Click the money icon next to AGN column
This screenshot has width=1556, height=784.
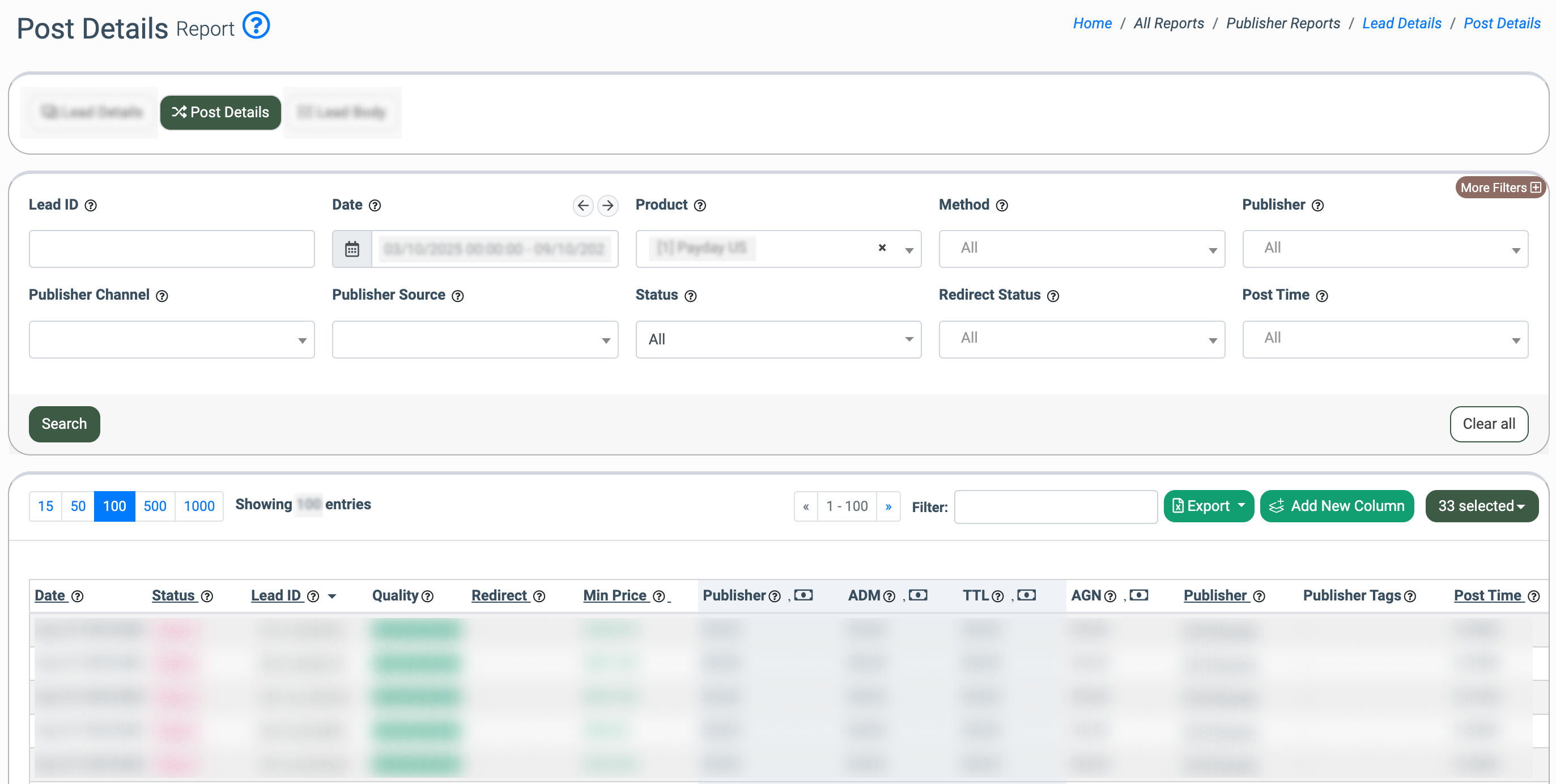tap(1139, 595)
